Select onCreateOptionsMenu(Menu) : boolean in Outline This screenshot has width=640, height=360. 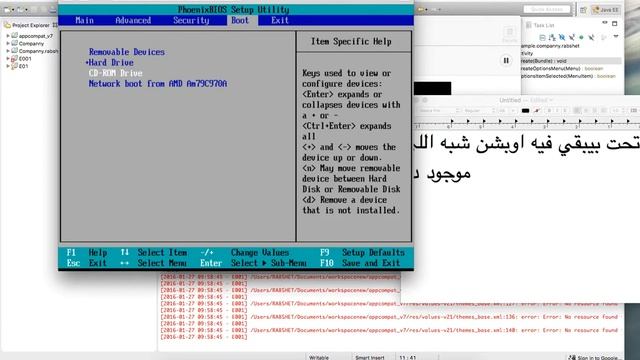(562, 69)
